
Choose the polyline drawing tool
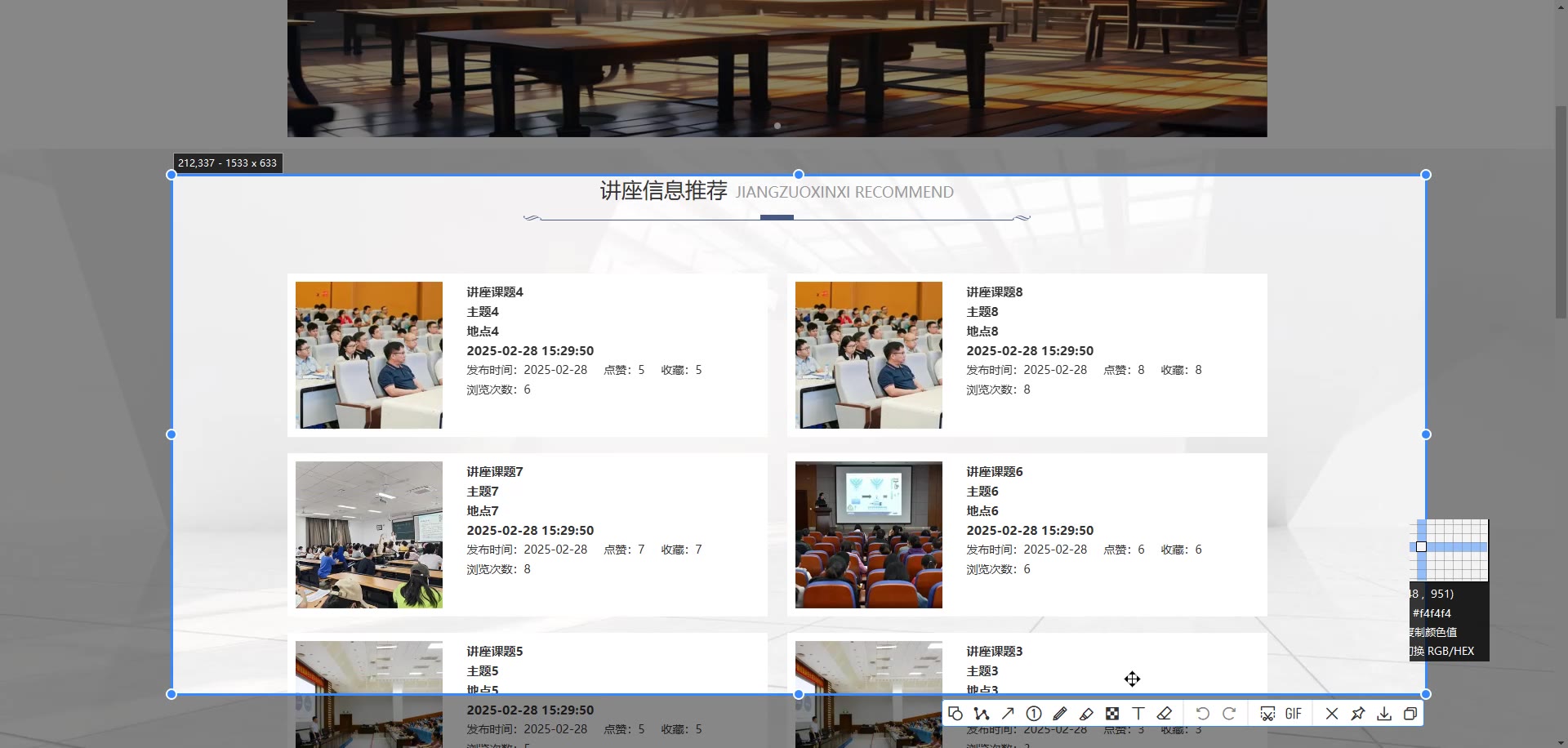tap(982, 714)
